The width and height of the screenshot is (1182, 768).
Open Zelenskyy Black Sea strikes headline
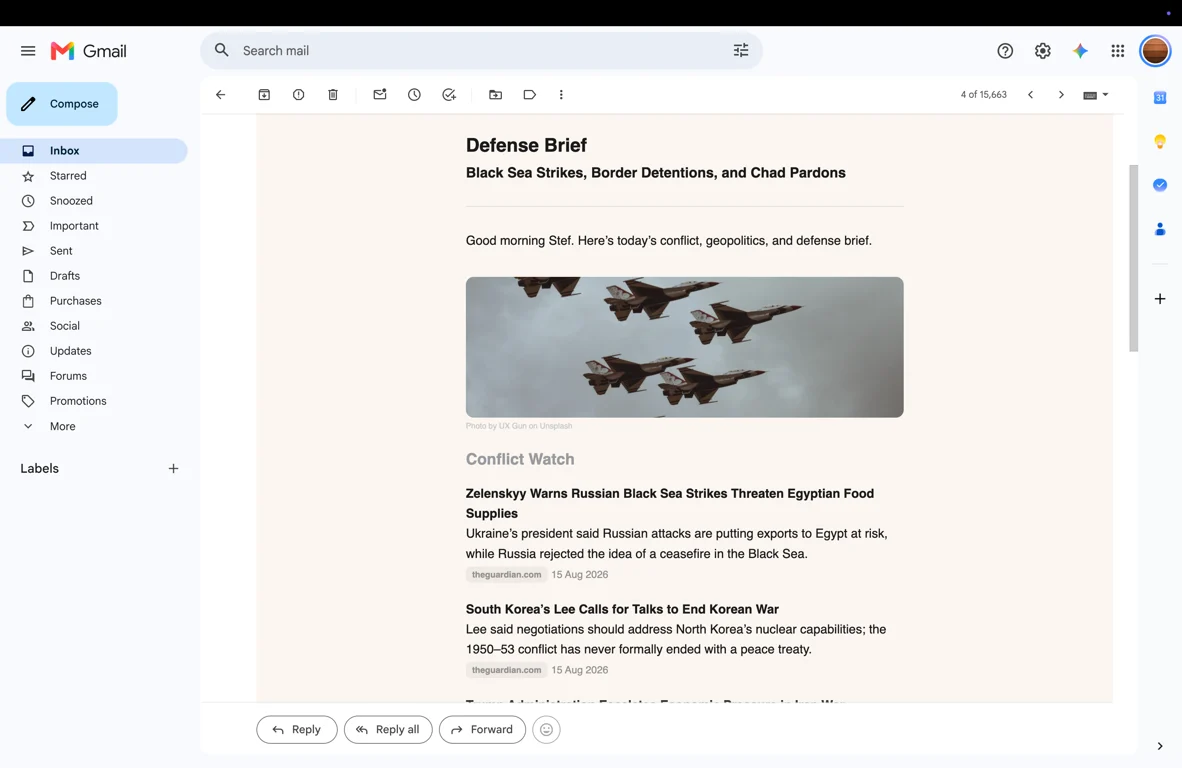click(669, 503)
